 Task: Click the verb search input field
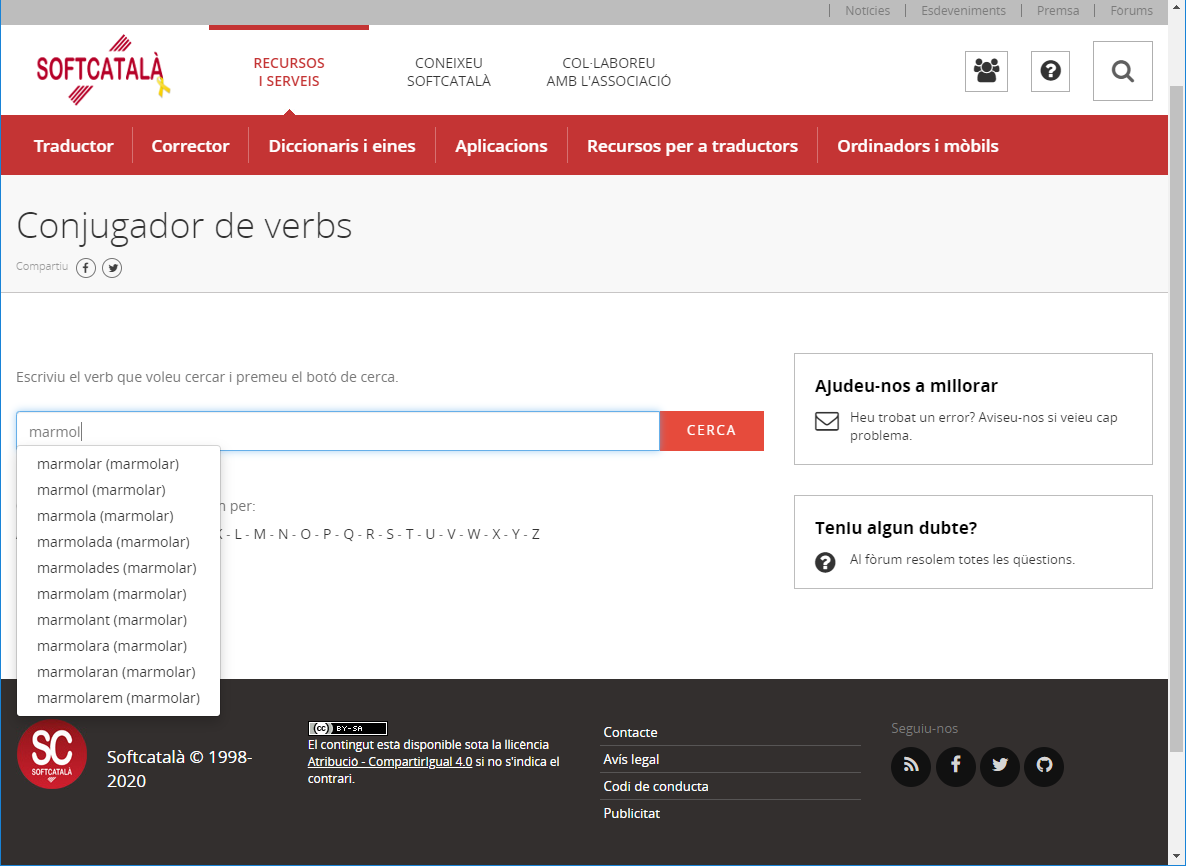point(338,431)
